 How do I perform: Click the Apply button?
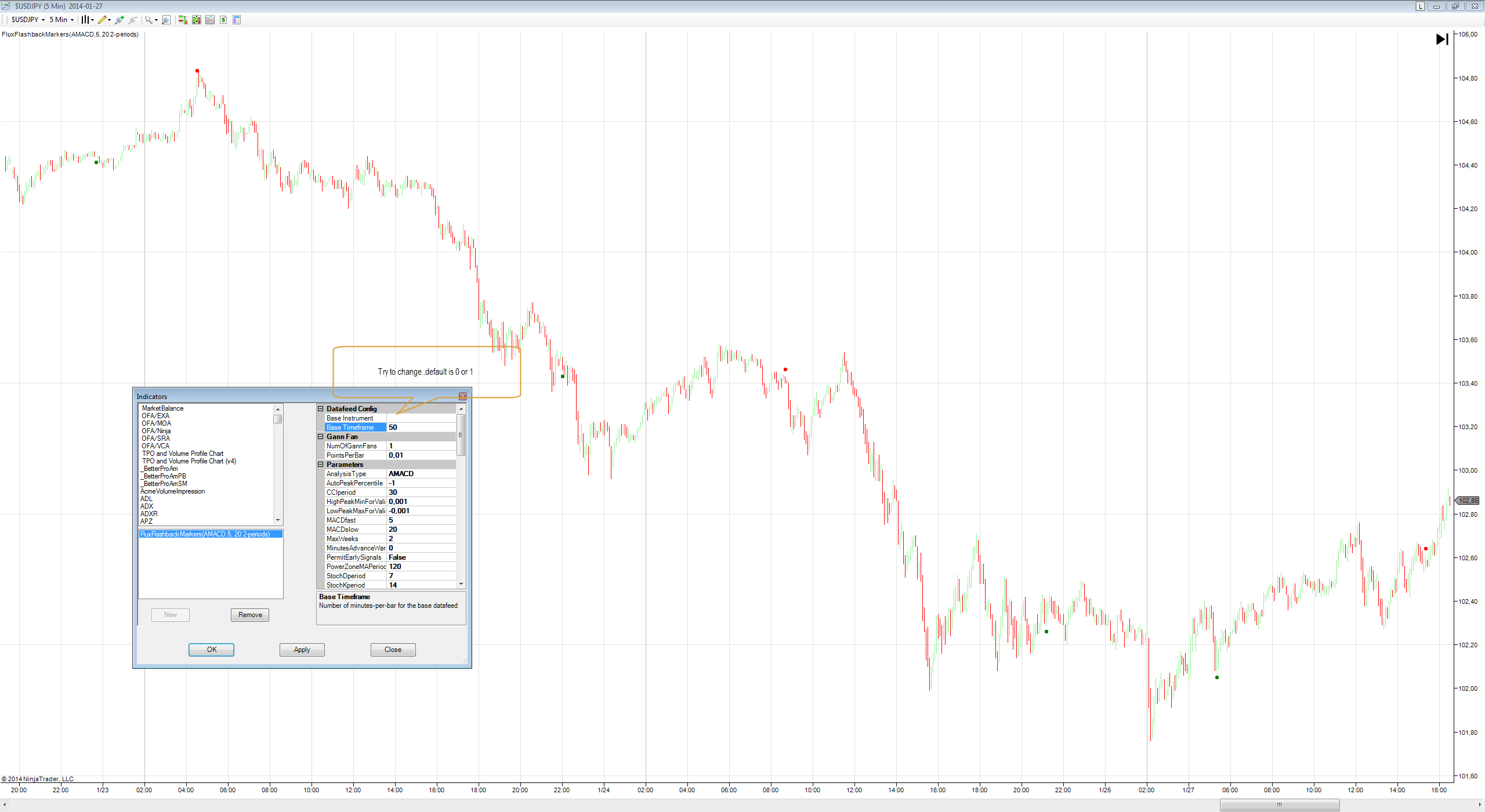[x=302, y=650]
